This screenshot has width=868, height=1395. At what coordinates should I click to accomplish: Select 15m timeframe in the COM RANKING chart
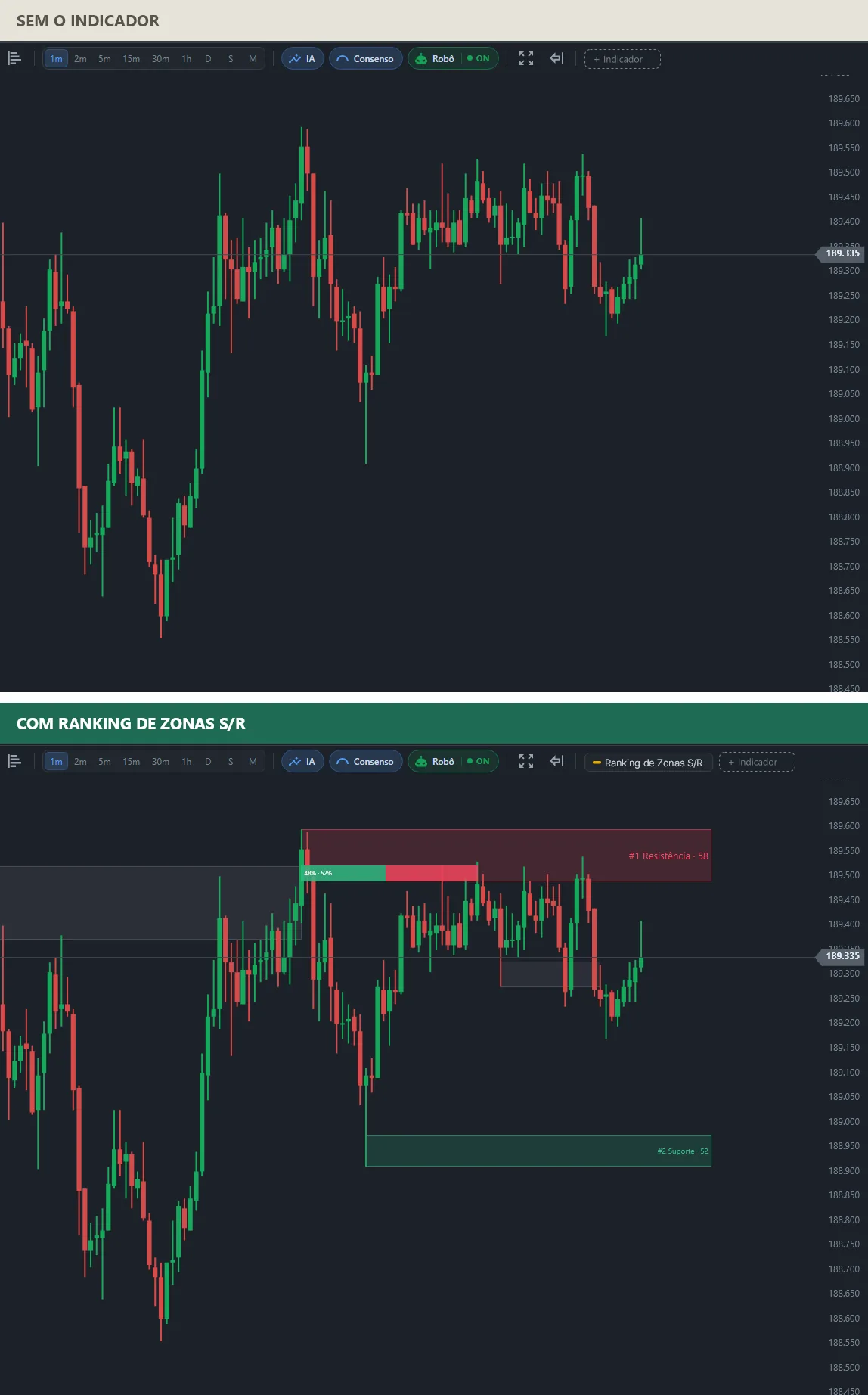[132, 762]
